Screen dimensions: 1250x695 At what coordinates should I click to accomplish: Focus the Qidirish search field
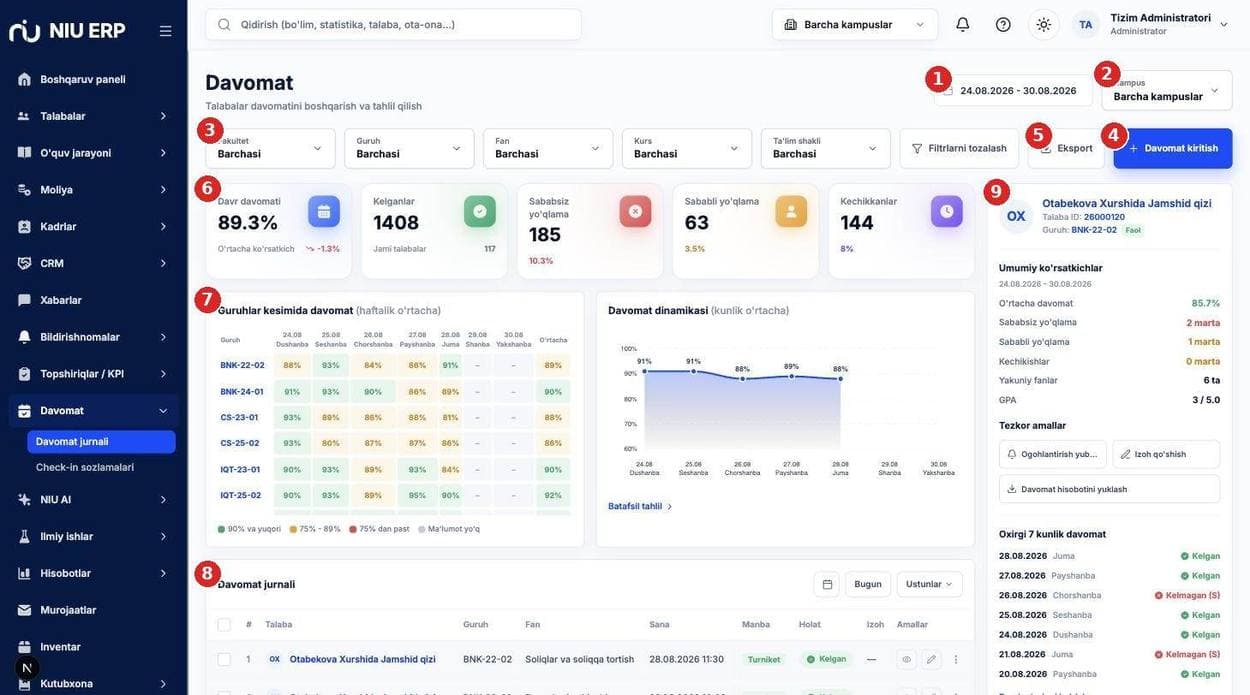393,25
